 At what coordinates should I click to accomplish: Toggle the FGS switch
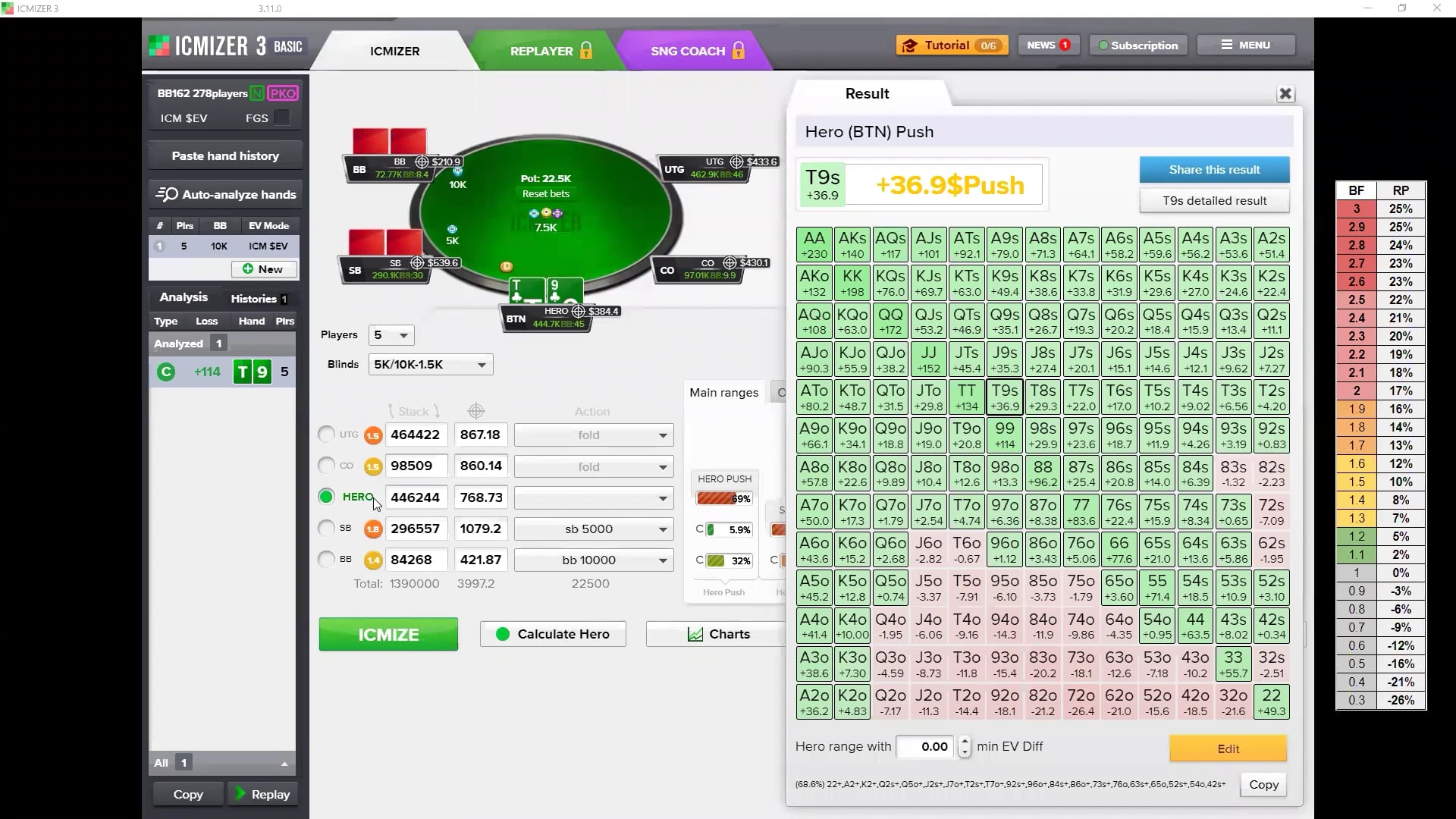(281, 118)
